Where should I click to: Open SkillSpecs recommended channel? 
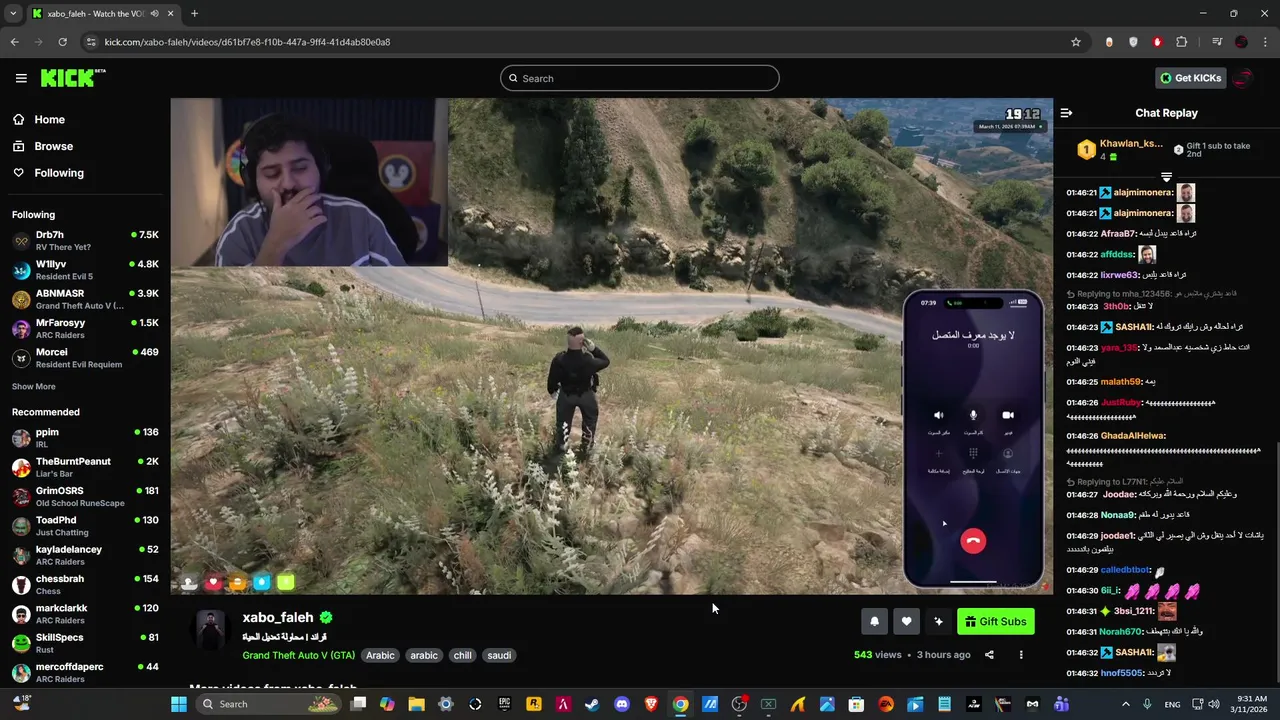85,643
